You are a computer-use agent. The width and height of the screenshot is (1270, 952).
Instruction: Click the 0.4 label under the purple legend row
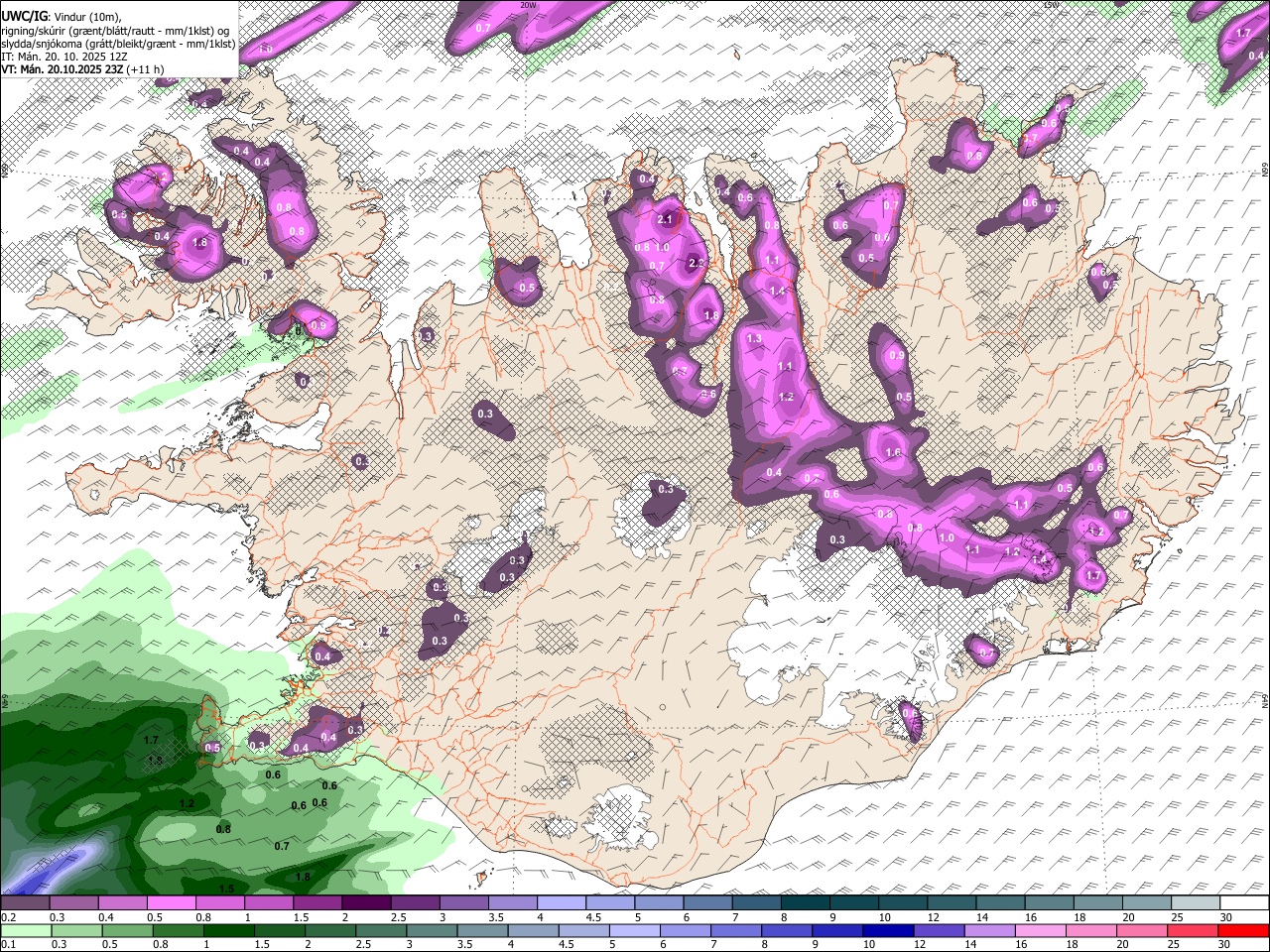point(104,917)
